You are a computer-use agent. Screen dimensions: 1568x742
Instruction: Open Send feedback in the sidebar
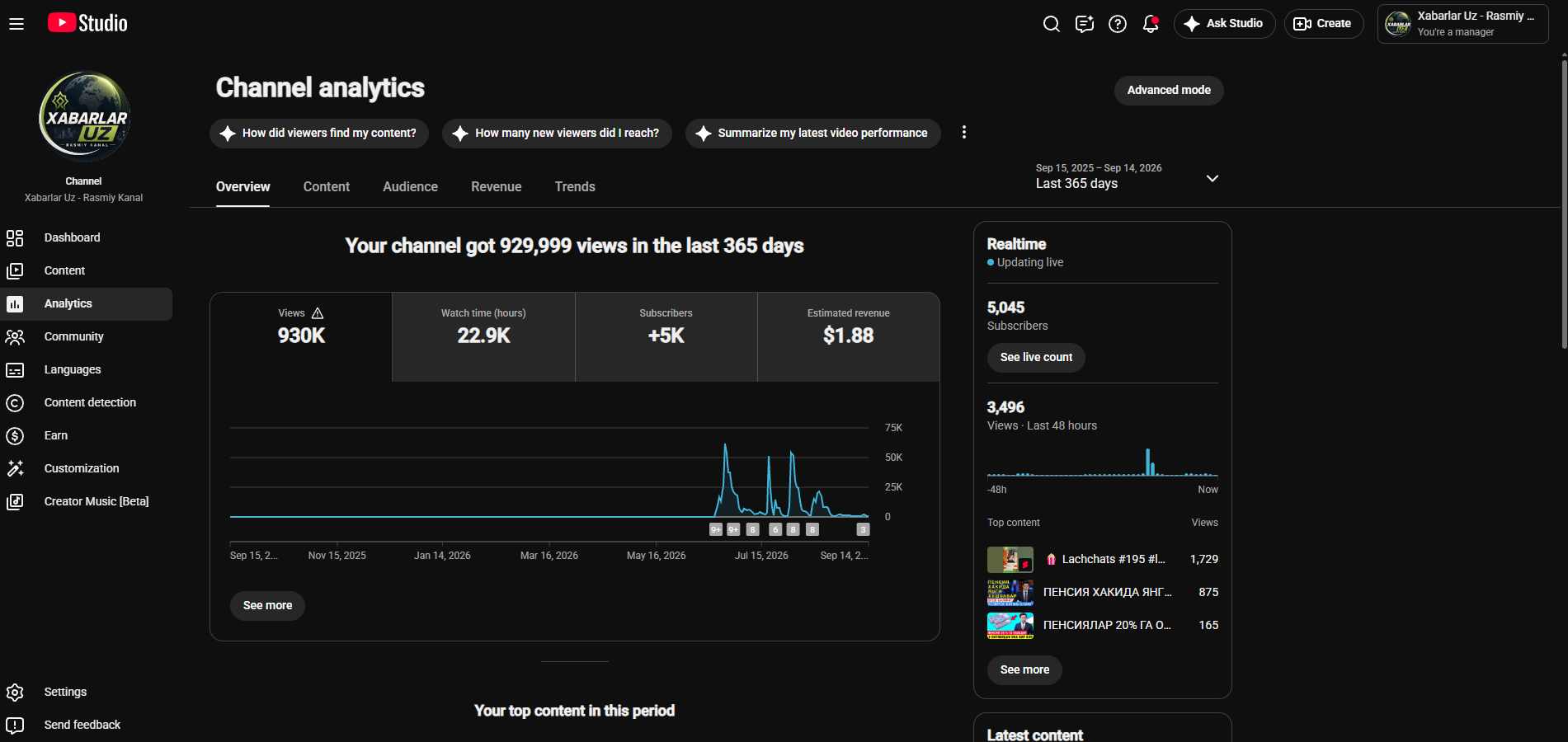point(87,725)
